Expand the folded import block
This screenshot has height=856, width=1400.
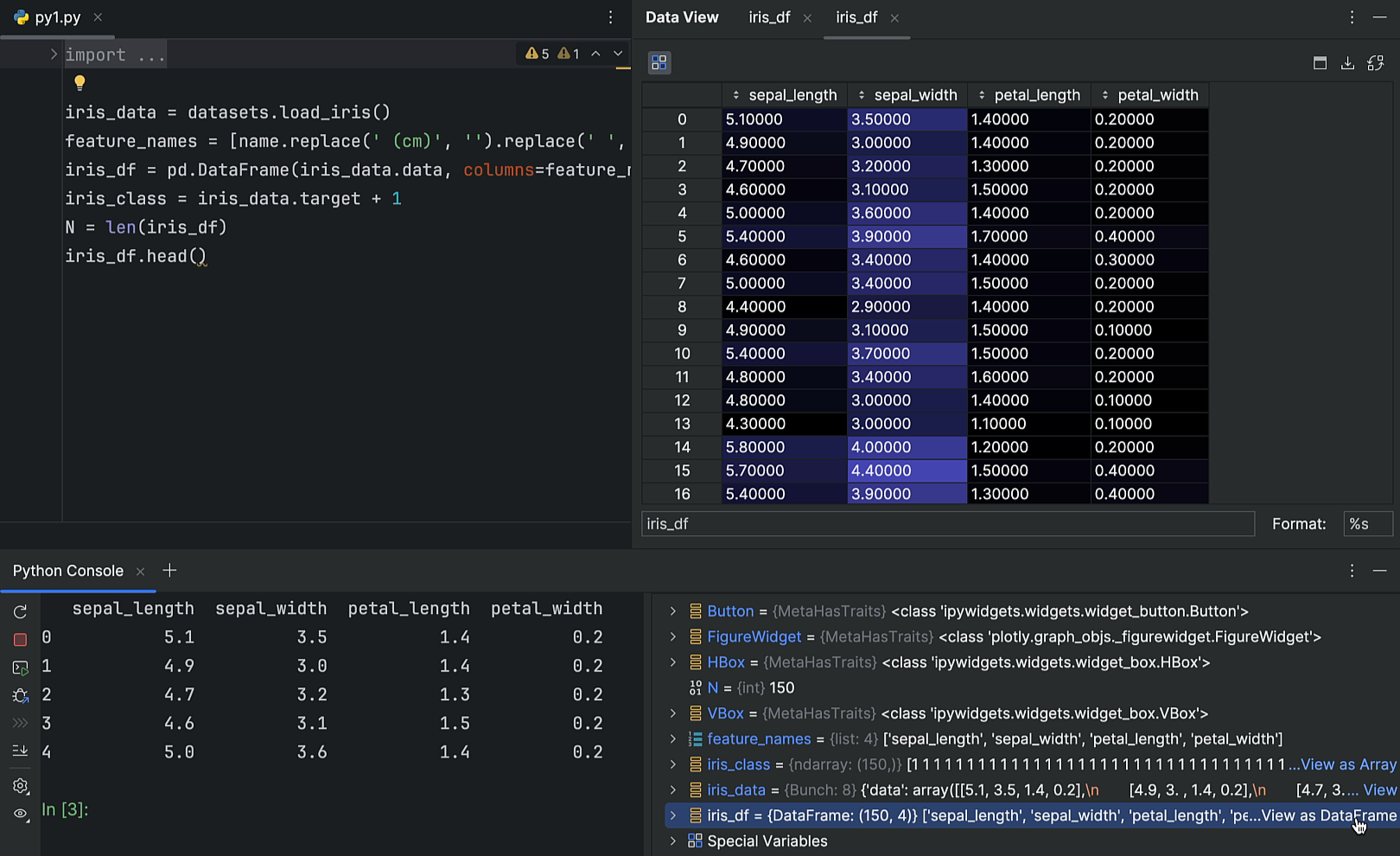coord(54,54)
